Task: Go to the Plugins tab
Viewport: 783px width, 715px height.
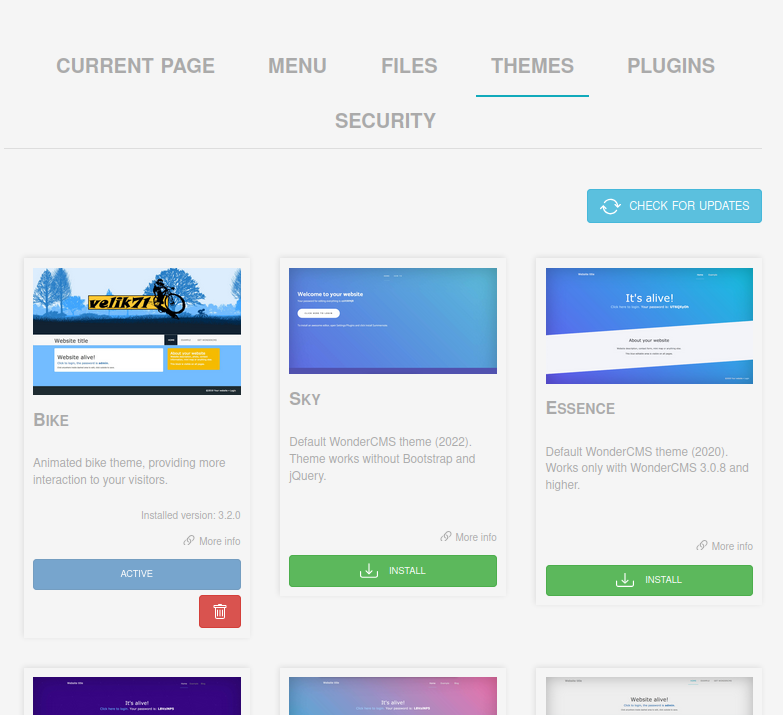Action: (x=671, y=66)
